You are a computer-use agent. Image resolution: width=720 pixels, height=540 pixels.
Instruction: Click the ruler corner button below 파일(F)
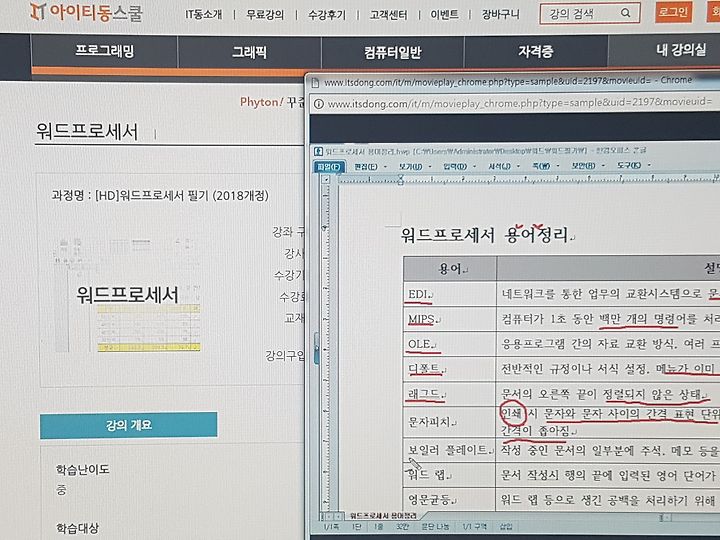tap(326, 180)
